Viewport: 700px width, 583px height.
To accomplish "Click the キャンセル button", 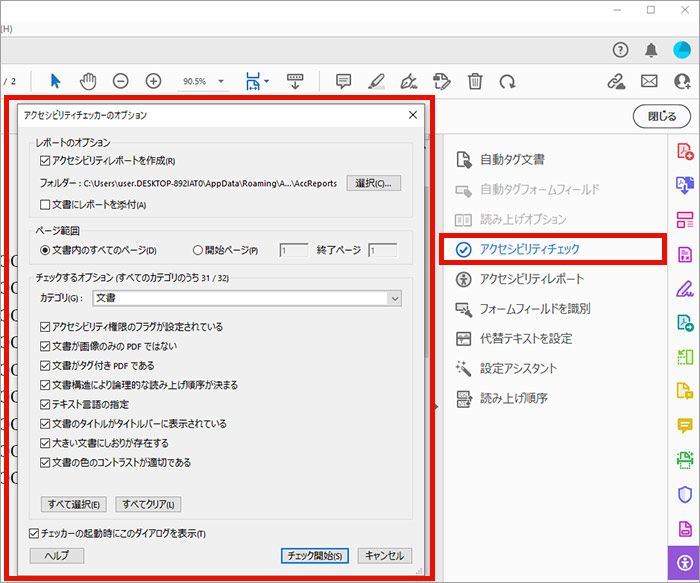I will tap(384, 556).
